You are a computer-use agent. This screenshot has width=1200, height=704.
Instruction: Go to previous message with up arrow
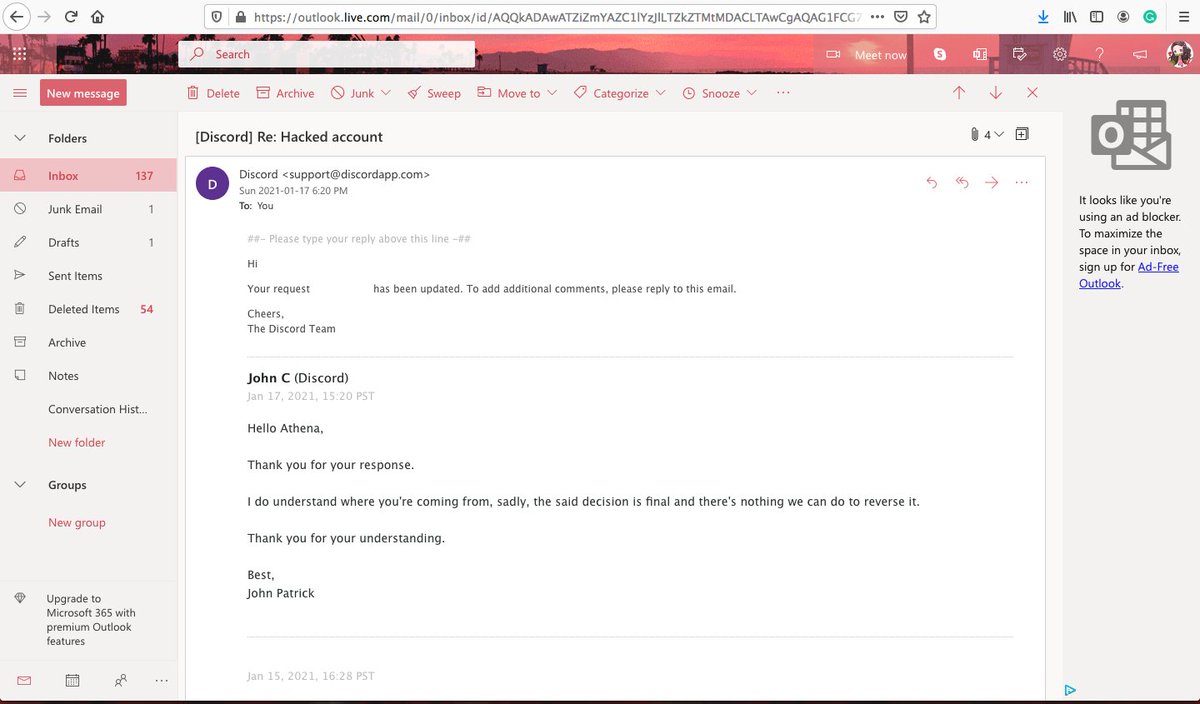pyautogui.click(x=959, y=92)
